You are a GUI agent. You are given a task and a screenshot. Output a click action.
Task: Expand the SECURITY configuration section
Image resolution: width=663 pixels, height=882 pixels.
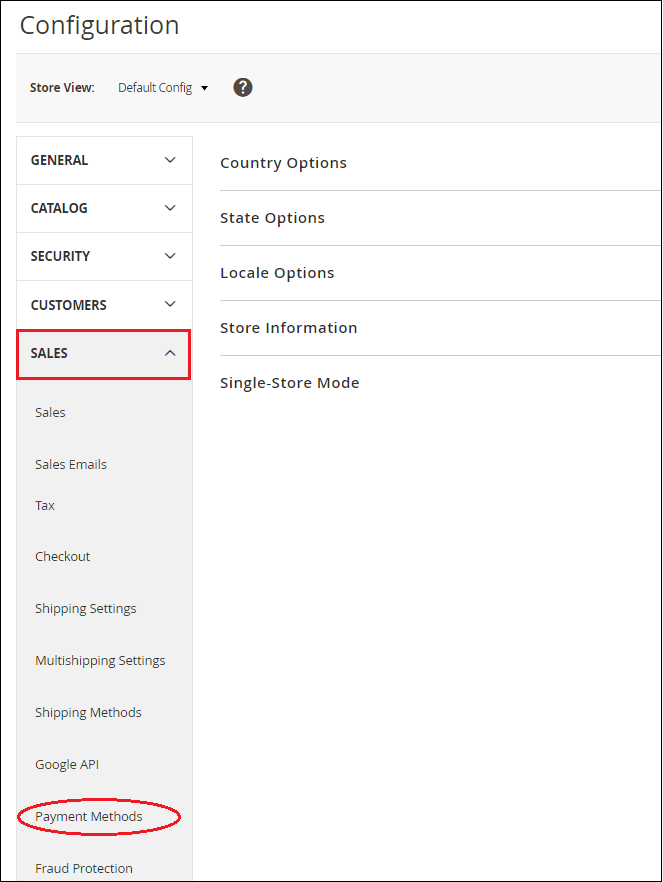pos(104,256)
